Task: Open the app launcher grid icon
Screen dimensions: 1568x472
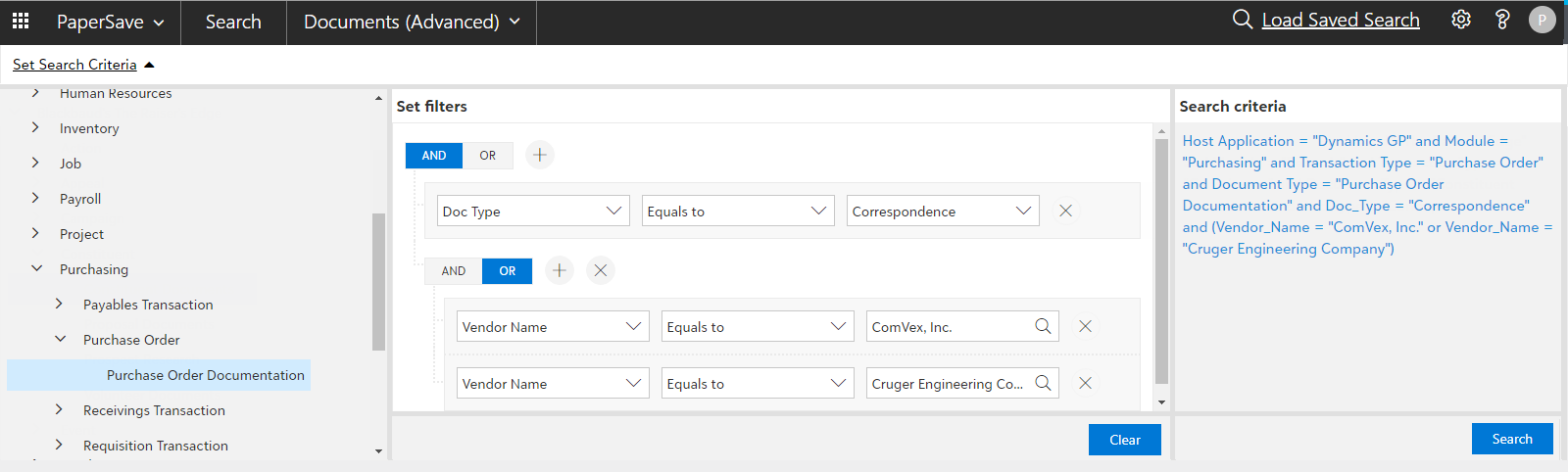Action: click(21, 21)
